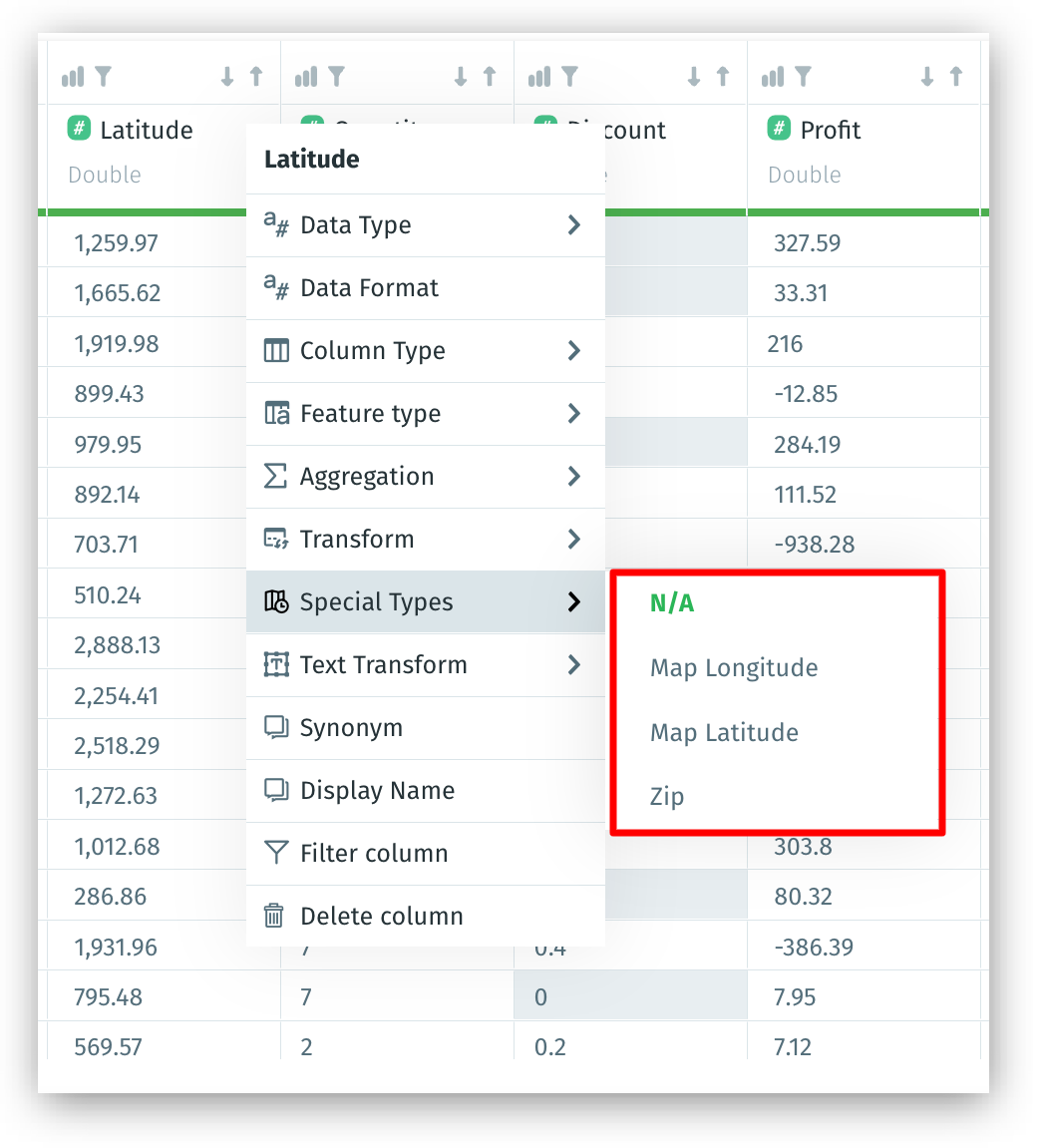This screenshot has height=1148, width=1038.
Task: Click the Filter column funnel icon in the menu
Action: tap(275, 854)
